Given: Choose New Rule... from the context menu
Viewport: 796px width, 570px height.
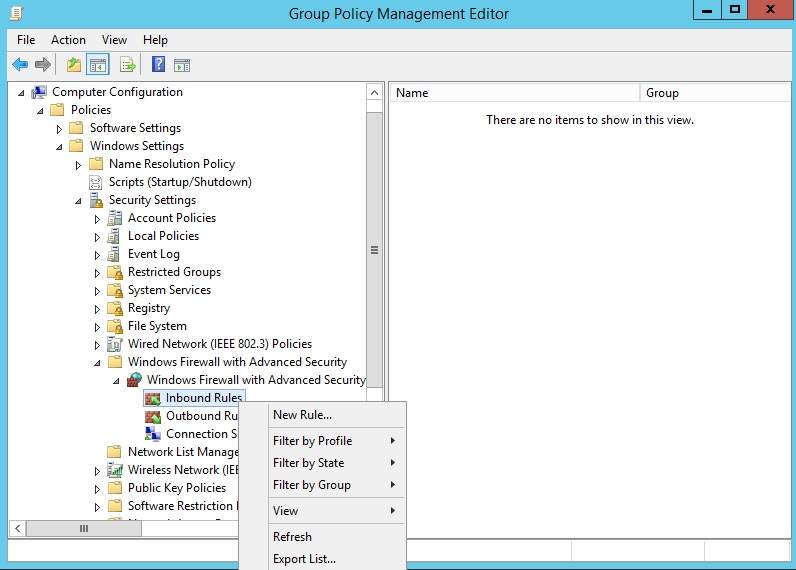Looking at the screenshot, I should click(x=302, y=415).
